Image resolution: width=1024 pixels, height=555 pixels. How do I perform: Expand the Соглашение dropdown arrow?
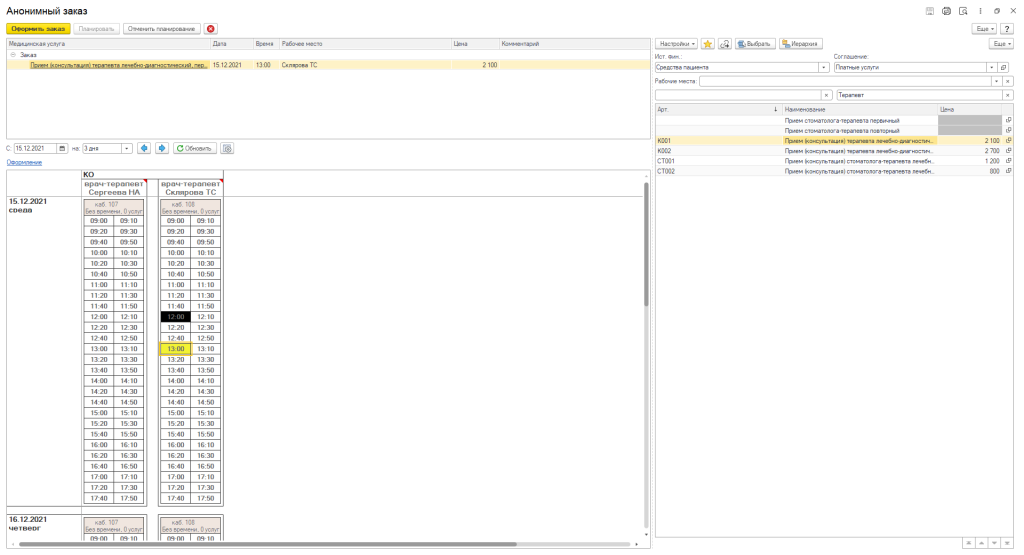(x=991, y=67)
